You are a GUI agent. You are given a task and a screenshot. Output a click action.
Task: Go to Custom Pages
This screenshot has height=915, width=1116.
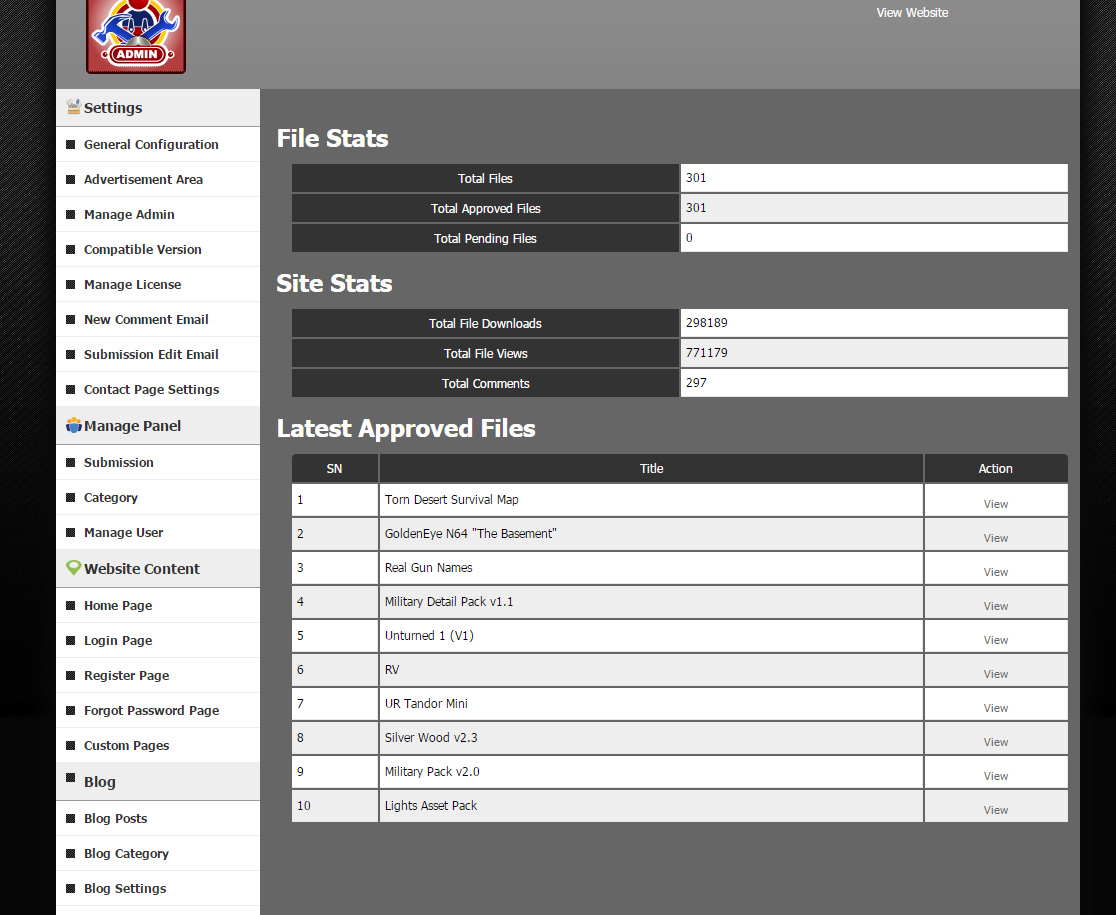click(x=127, y=745)
